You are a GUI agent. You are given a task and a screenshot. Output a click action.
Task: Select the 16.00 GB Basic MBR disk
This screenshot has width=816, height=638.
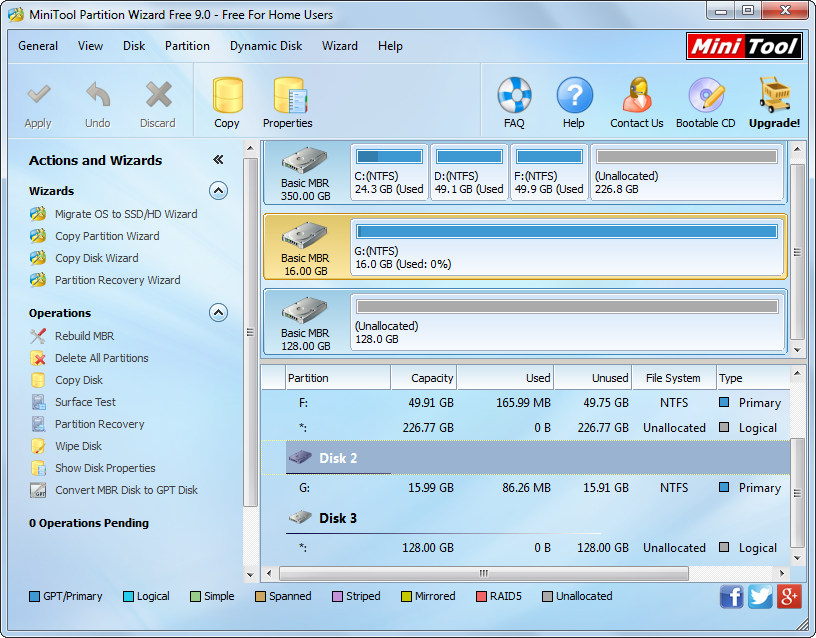pos(306,248)
